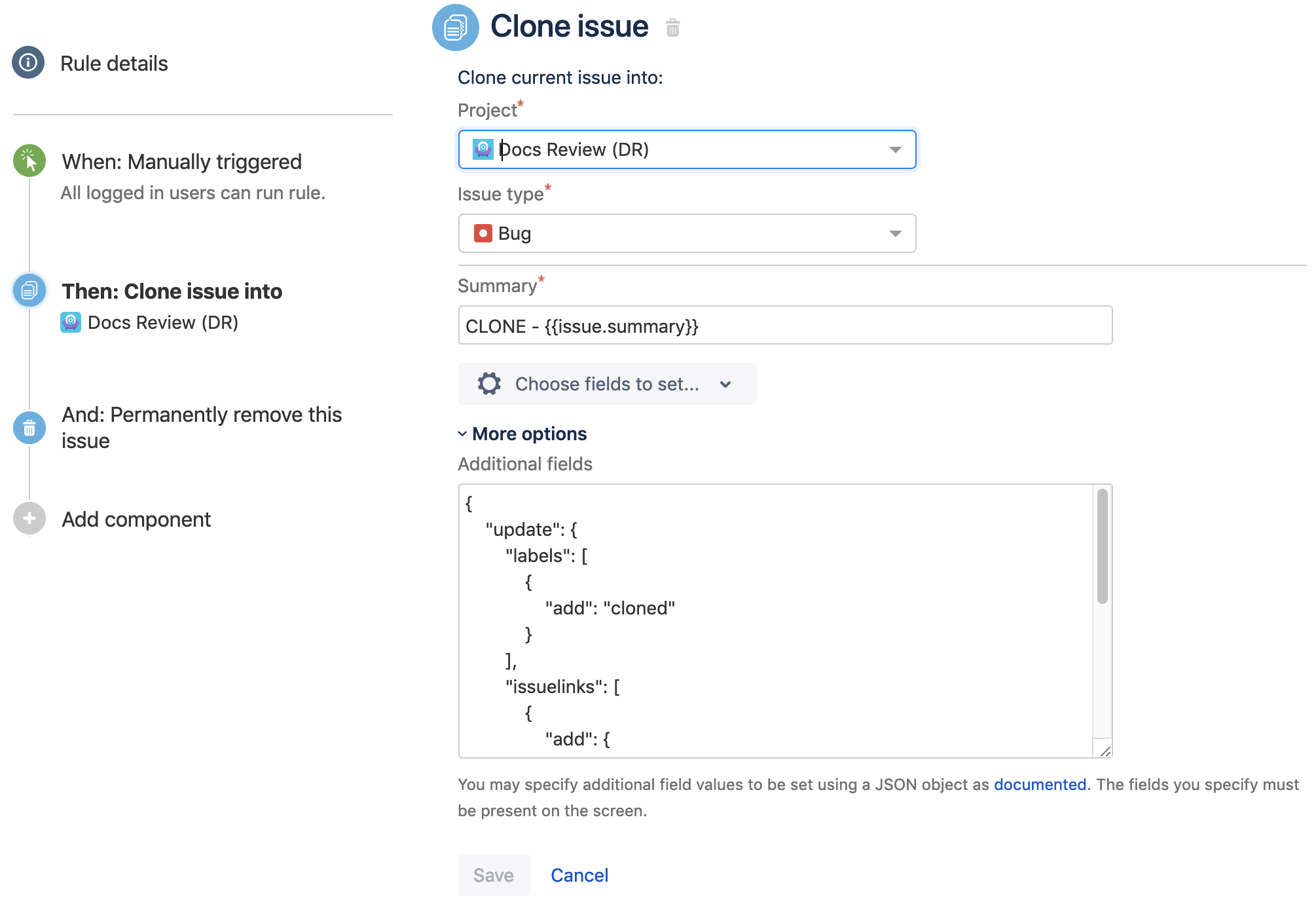Click the trash icon beside Clone issue title
1316x904 pixels.
coord(672,28)
